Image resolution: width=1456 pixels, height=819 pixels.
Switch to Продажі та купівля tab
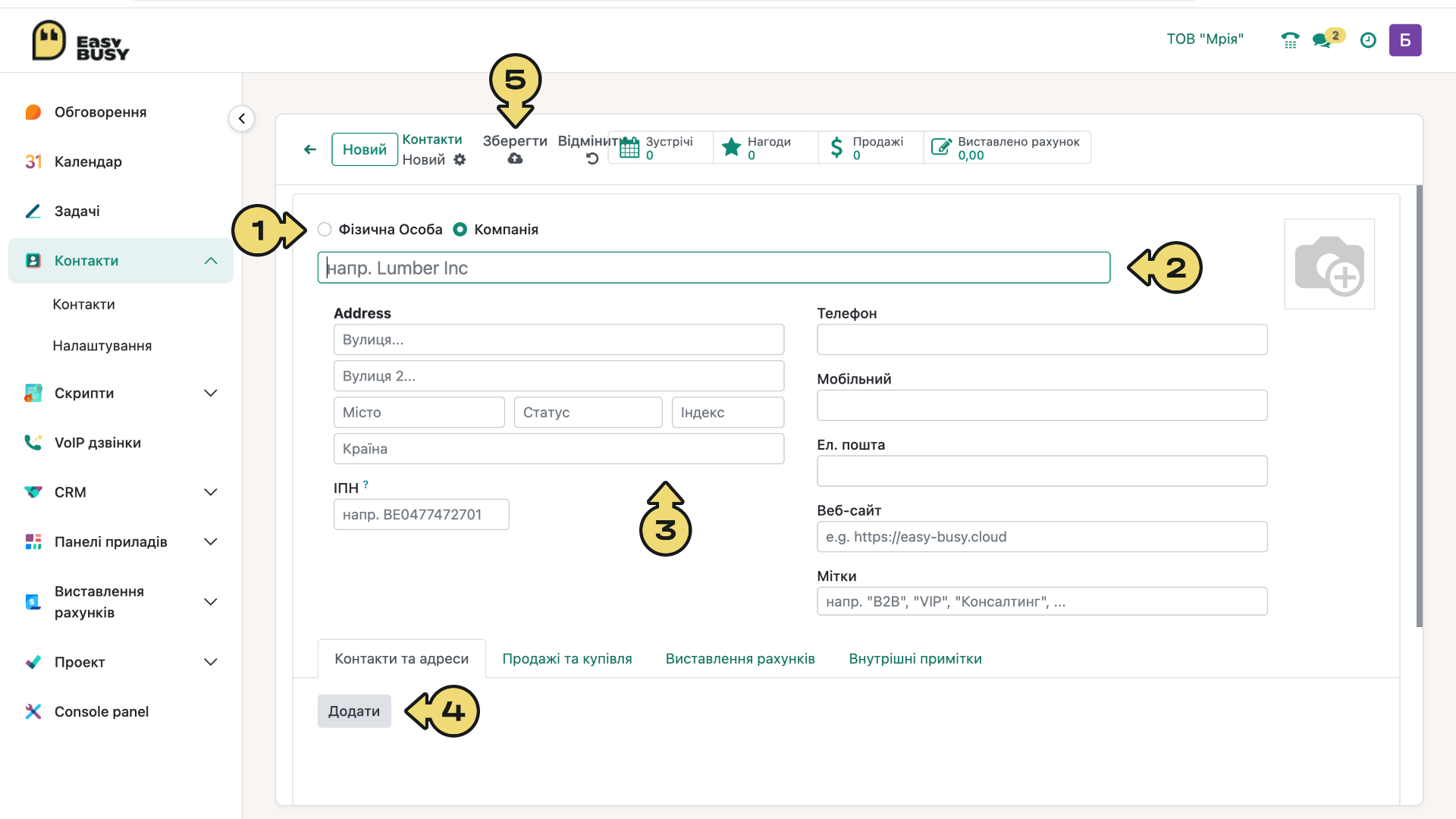tap(567, 659)
